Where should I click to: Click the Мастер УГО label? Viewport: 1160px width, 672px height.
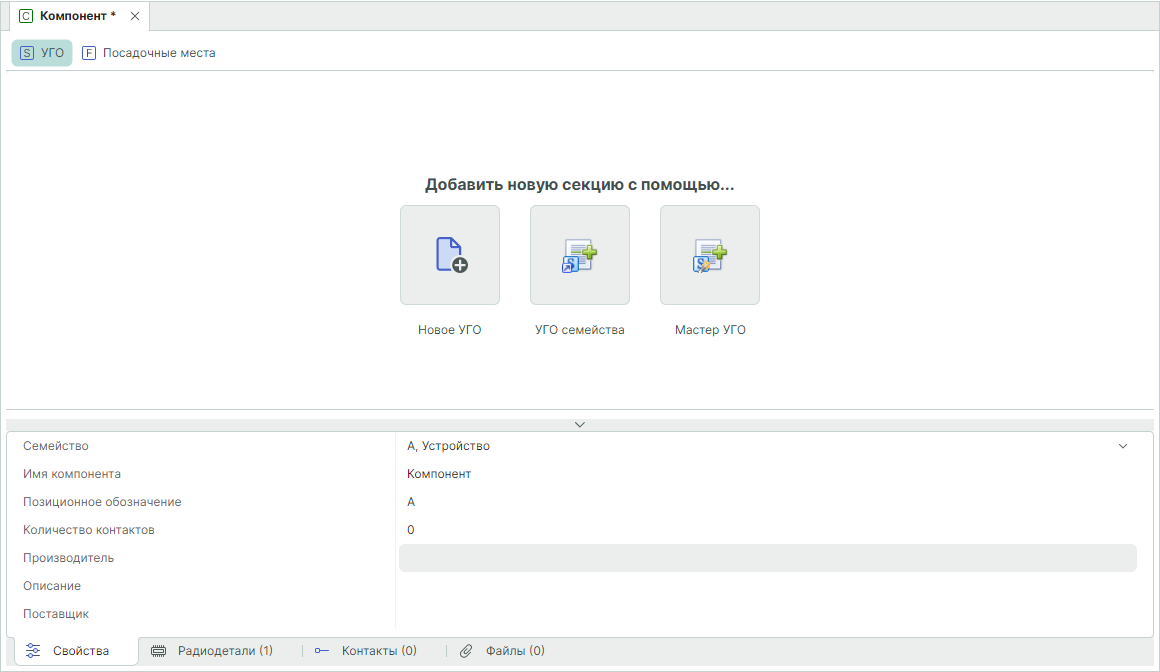710,330
